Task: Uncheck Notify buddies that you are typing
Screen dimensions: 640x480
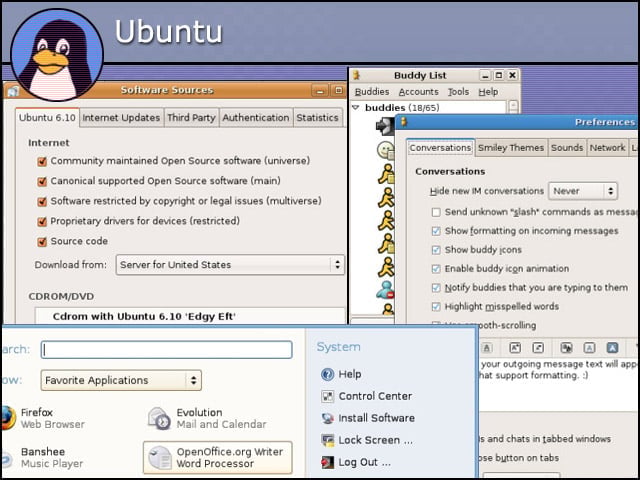Action: click(436, 288)
